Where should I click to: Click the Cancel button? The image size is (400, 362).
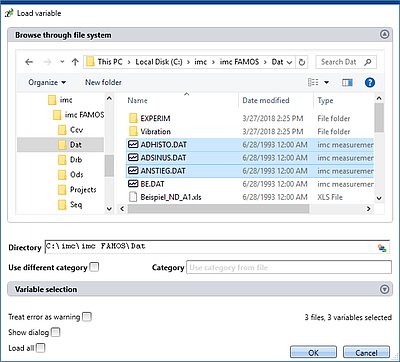[x=366, y=353]
